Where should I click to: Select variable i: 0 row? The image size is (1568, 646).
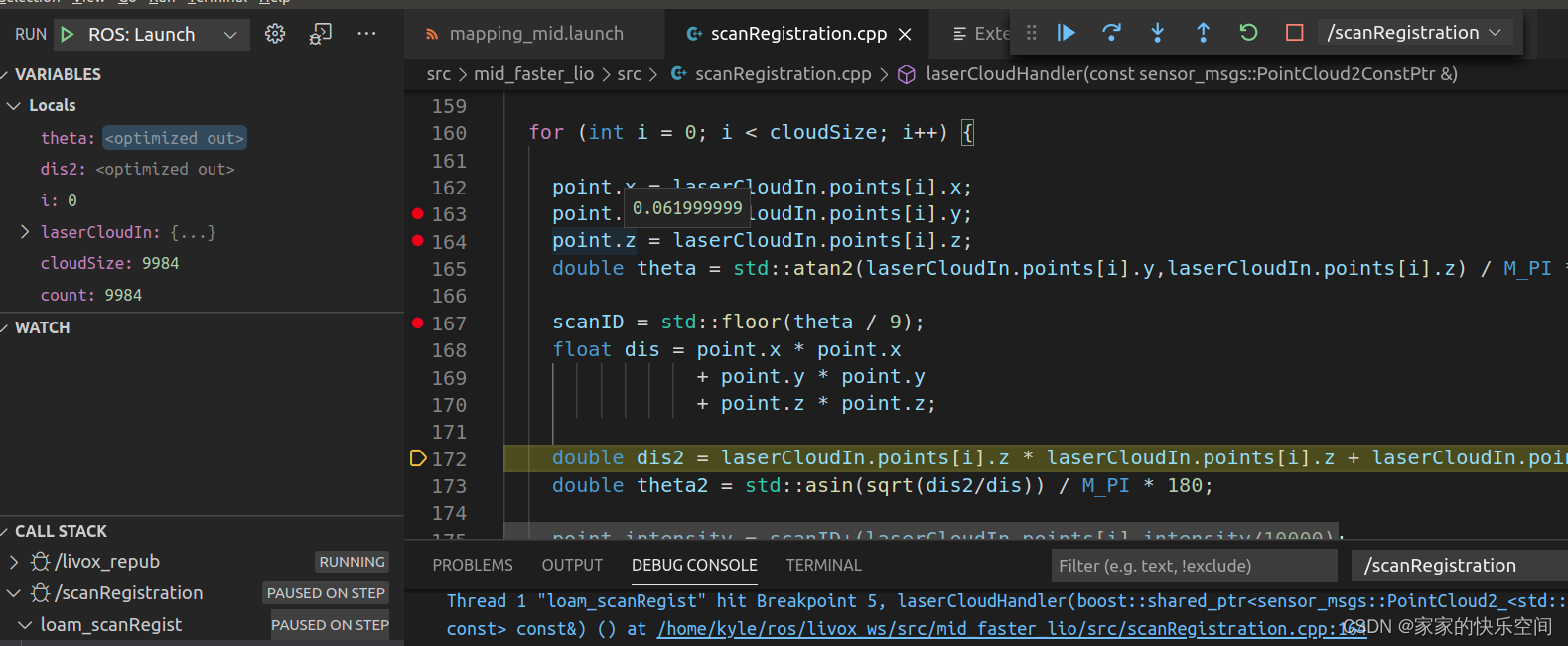click(202, 200)
